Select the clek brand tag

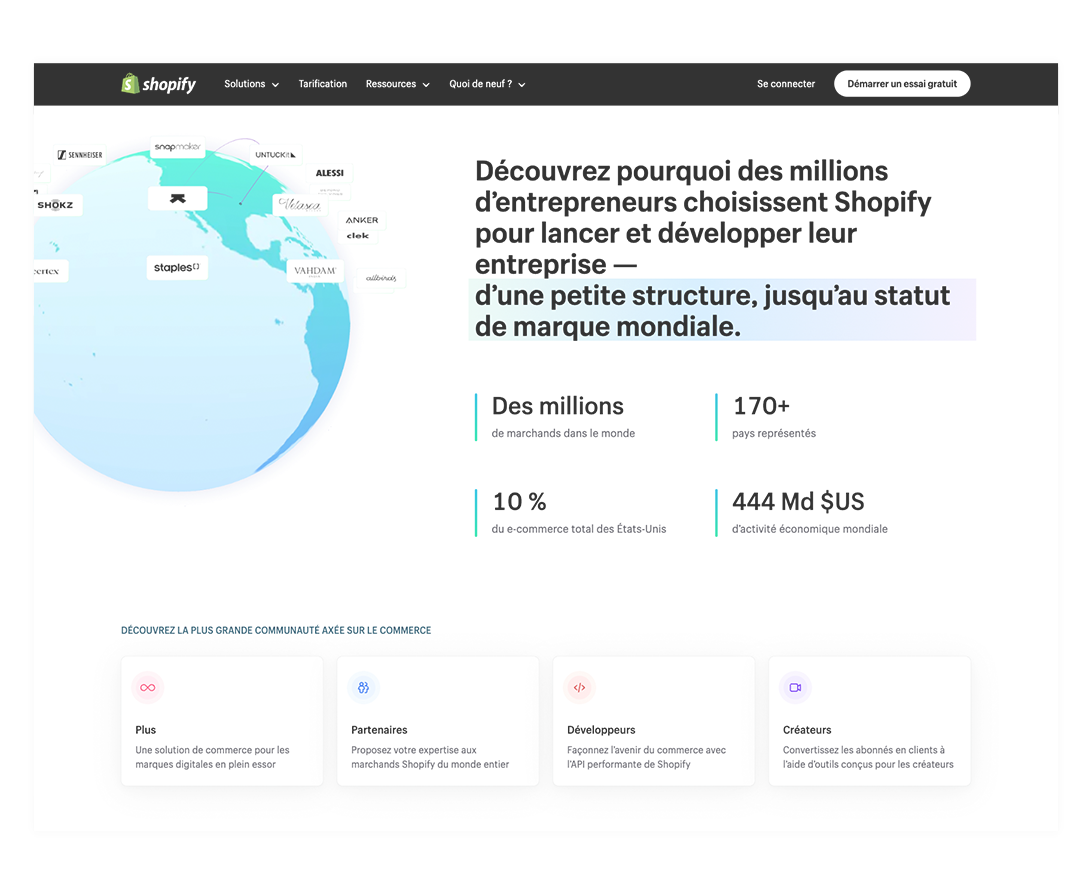point(358,235)
